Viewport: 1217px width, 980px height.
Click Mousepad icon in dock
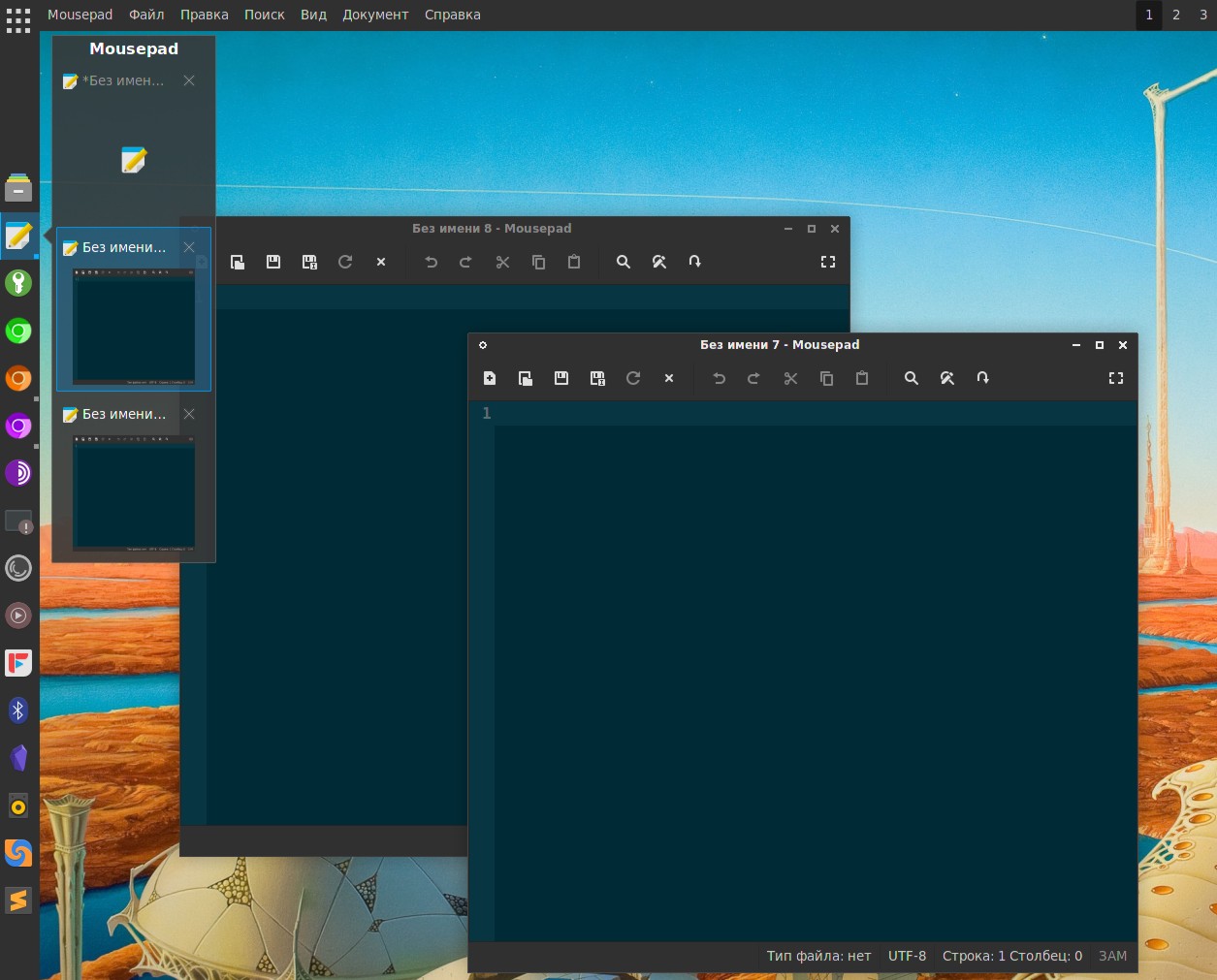click(18, 236)
